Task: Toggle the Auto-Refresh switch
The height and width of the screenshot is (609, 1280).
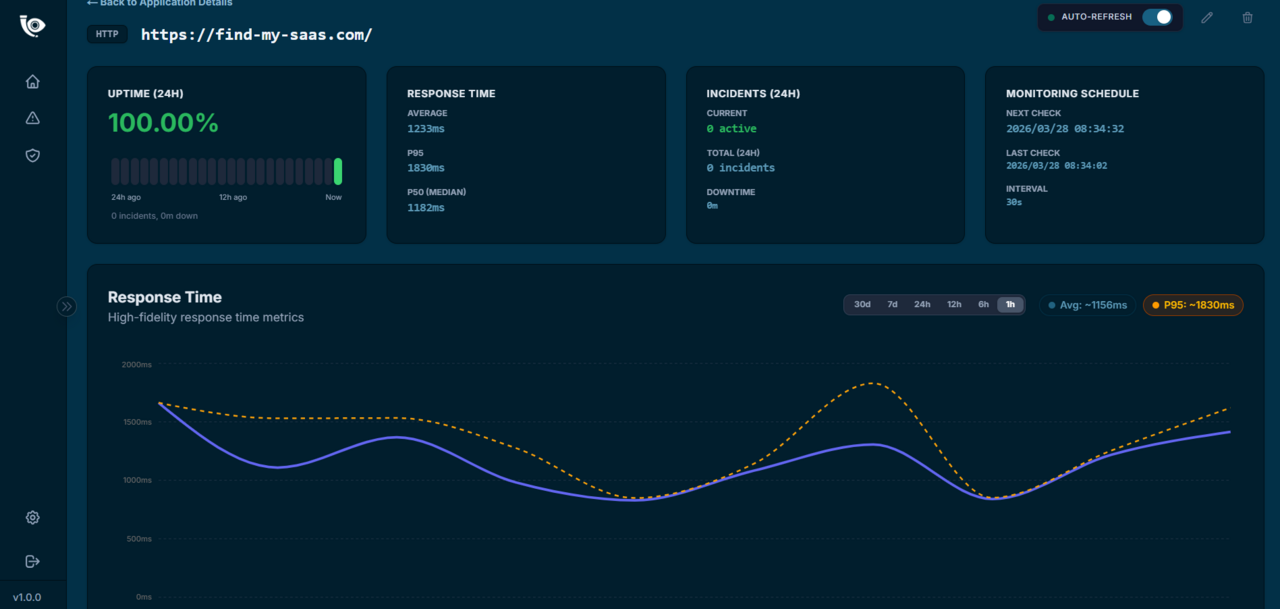Action: tap(1157, 17)
